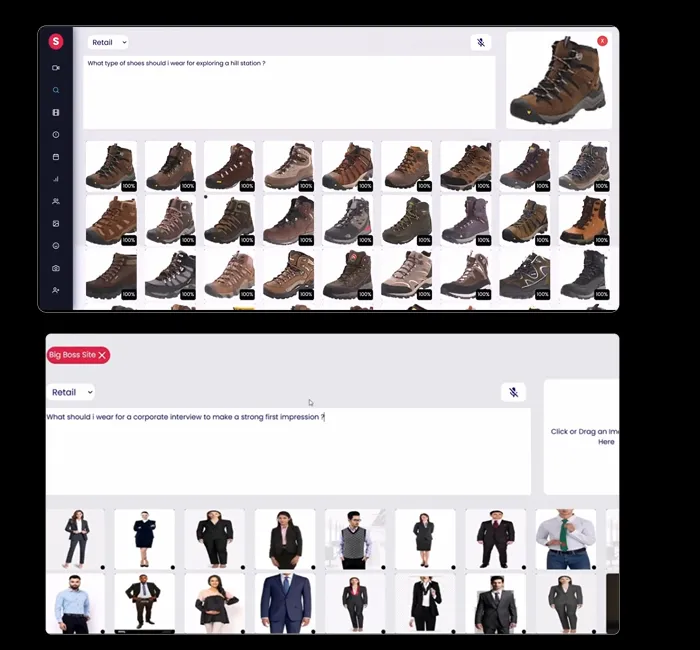Open the users group icon in sidebar
Viewport: 700px width, 650px height.
pyautogui.click(x=56, y=201)
